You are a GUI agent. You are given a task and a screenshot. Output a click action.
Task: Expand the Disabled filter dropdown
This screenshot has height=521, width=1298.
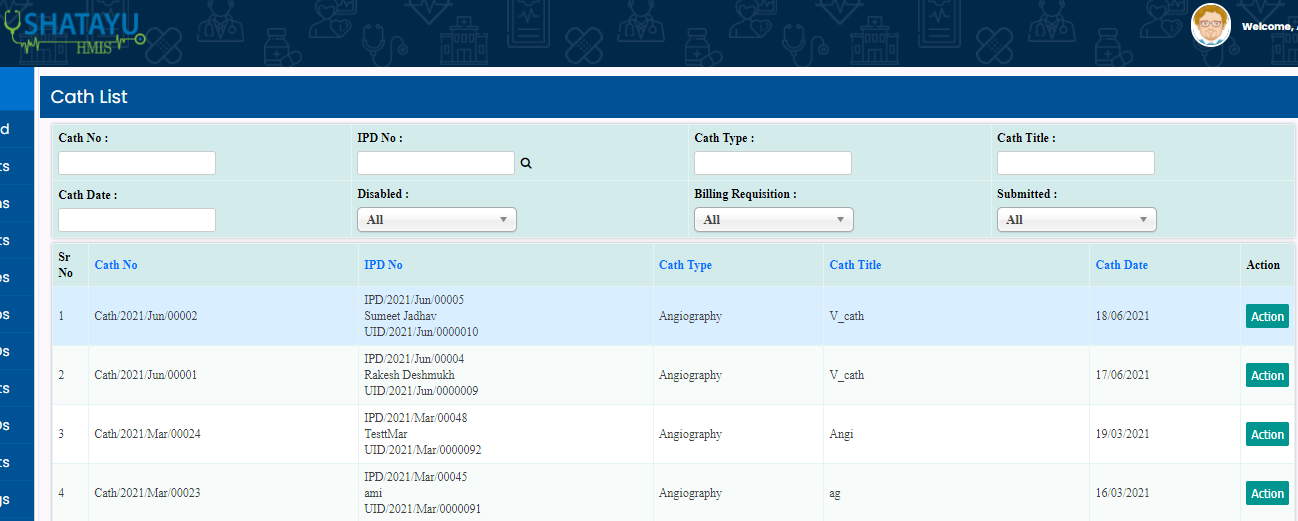tap(436, 220)
